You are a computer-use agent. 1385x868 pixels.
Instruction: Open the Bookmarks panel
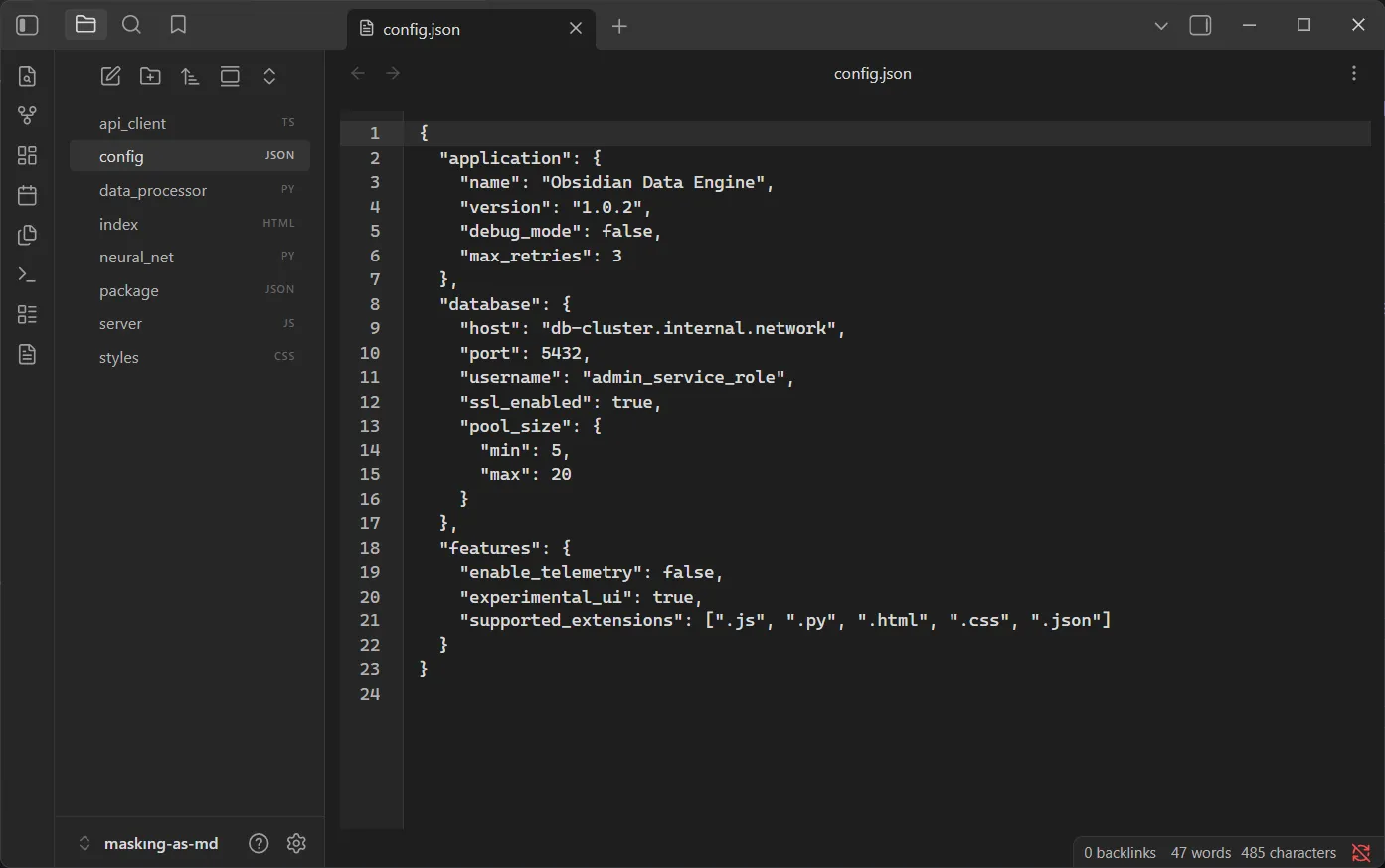[178, 25]
